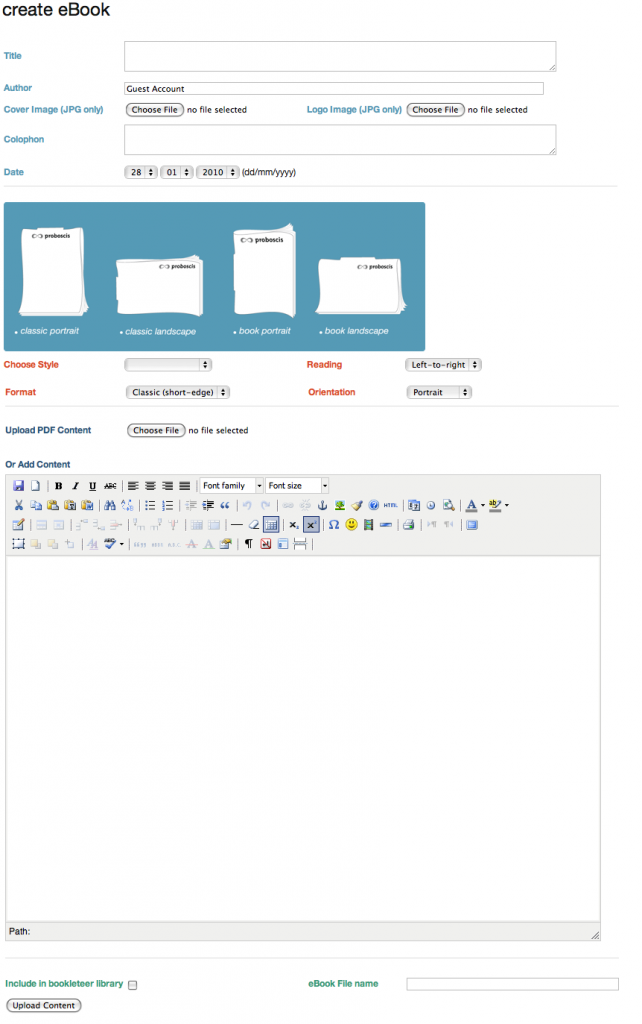The width and height of the screenshot is (642, 1024).
Task: Insert a horizontal rule line
Action: tap(237, 525)
